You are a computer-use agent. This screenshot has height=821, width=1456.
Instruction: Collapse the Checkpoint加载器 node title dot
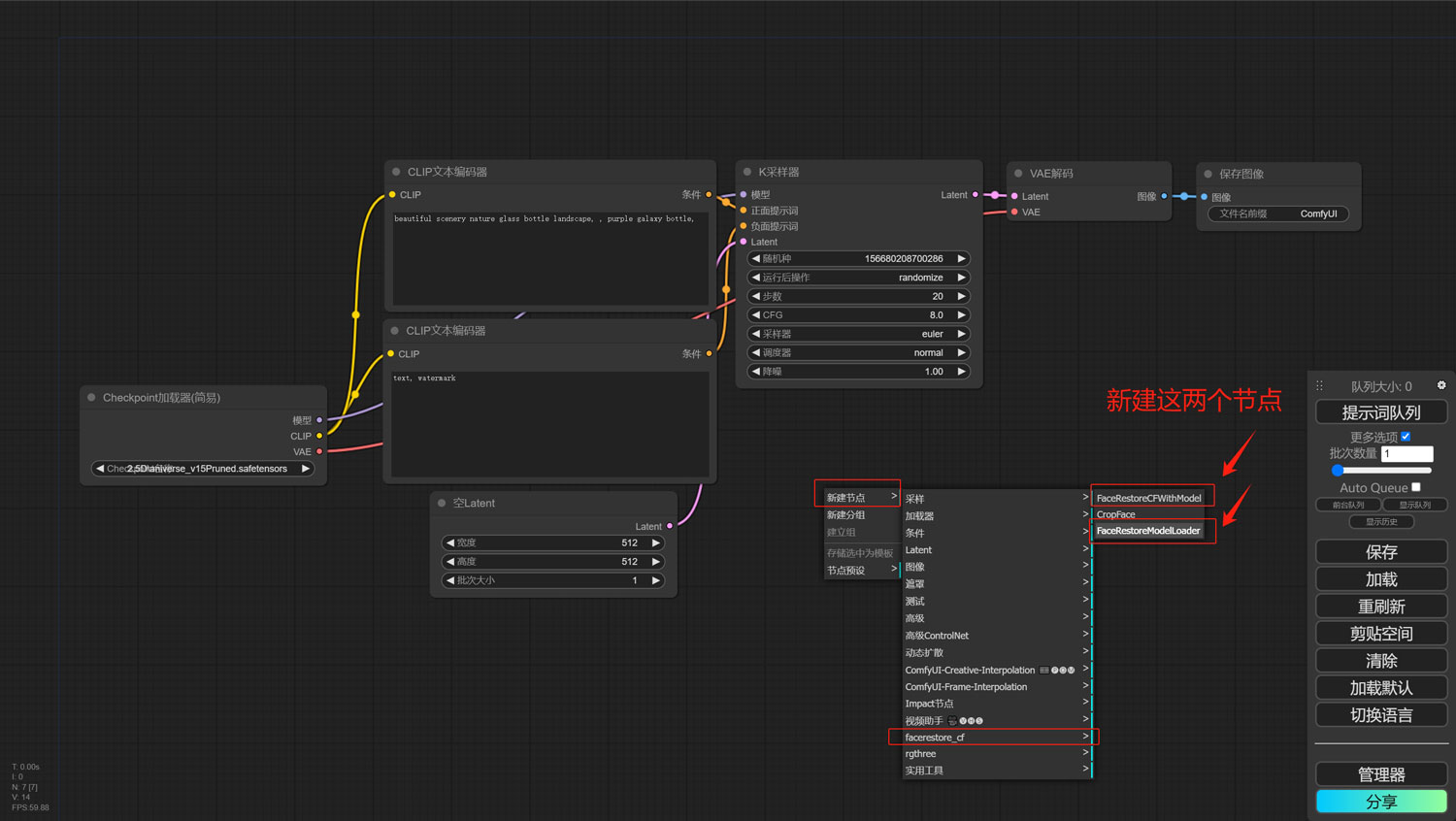(92, 397)
